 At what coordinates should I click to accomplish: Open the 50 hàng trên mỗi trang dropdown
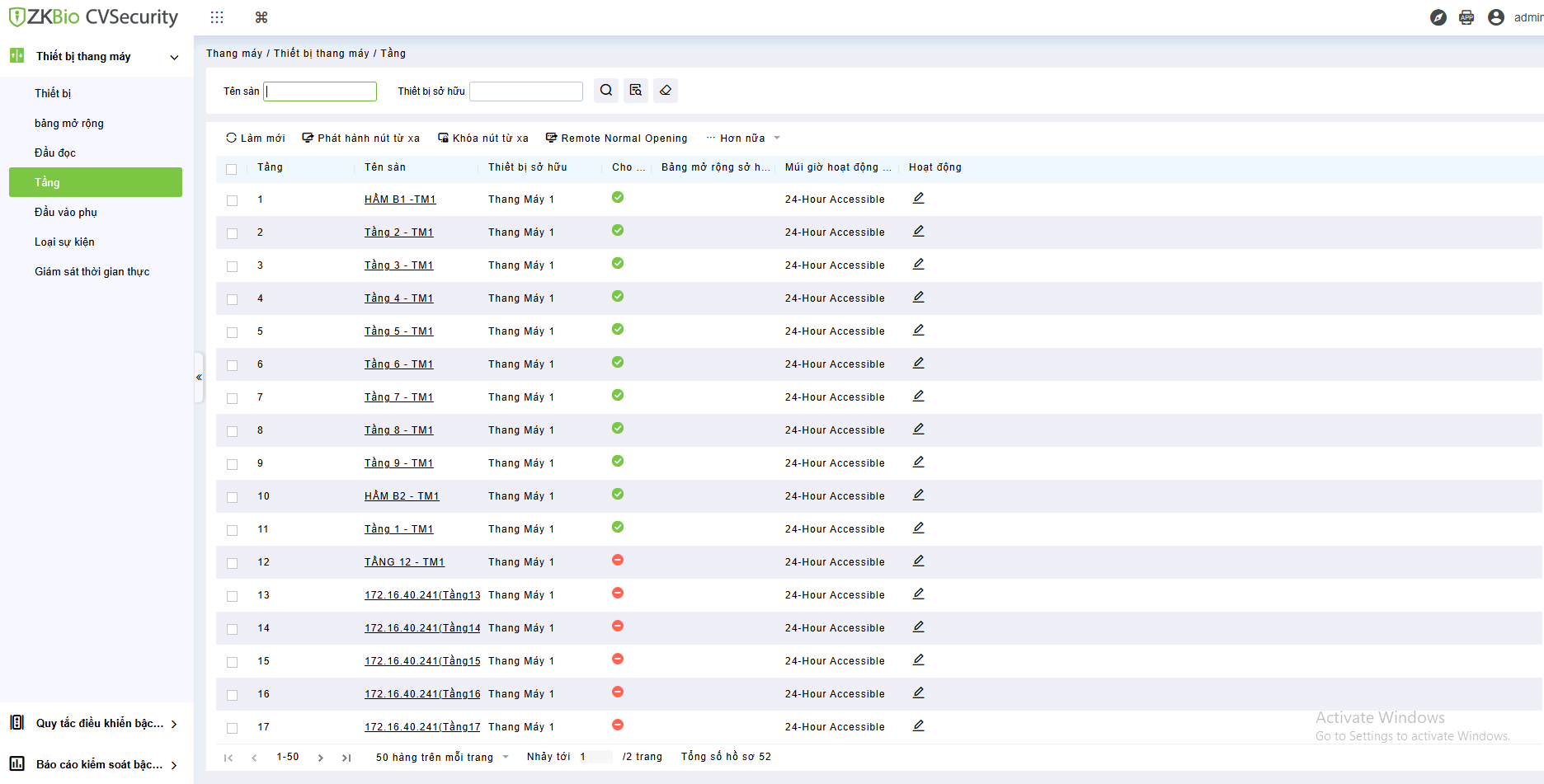(x=442, y=757)
